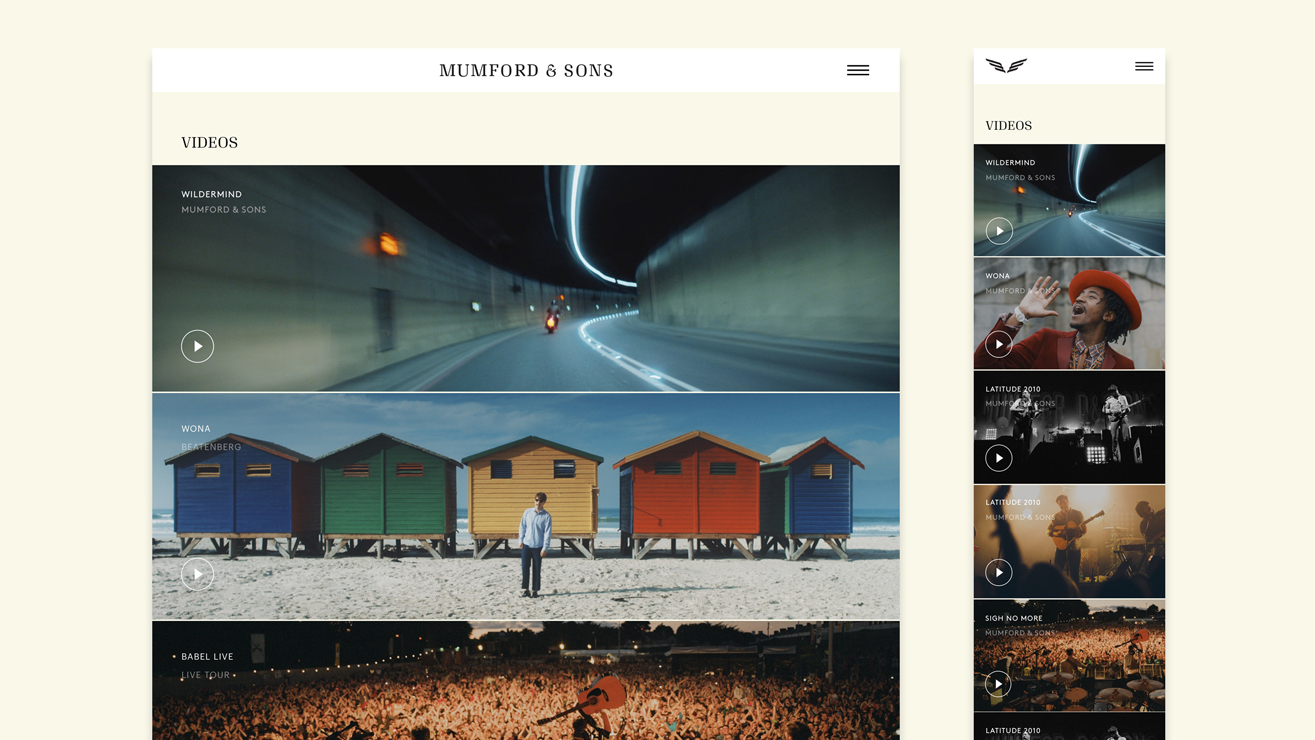Image resolution: width=1315 pixels, height=740 pixels.
Task: Click the Mumford & Sons site title
Action: pos(526,71)
